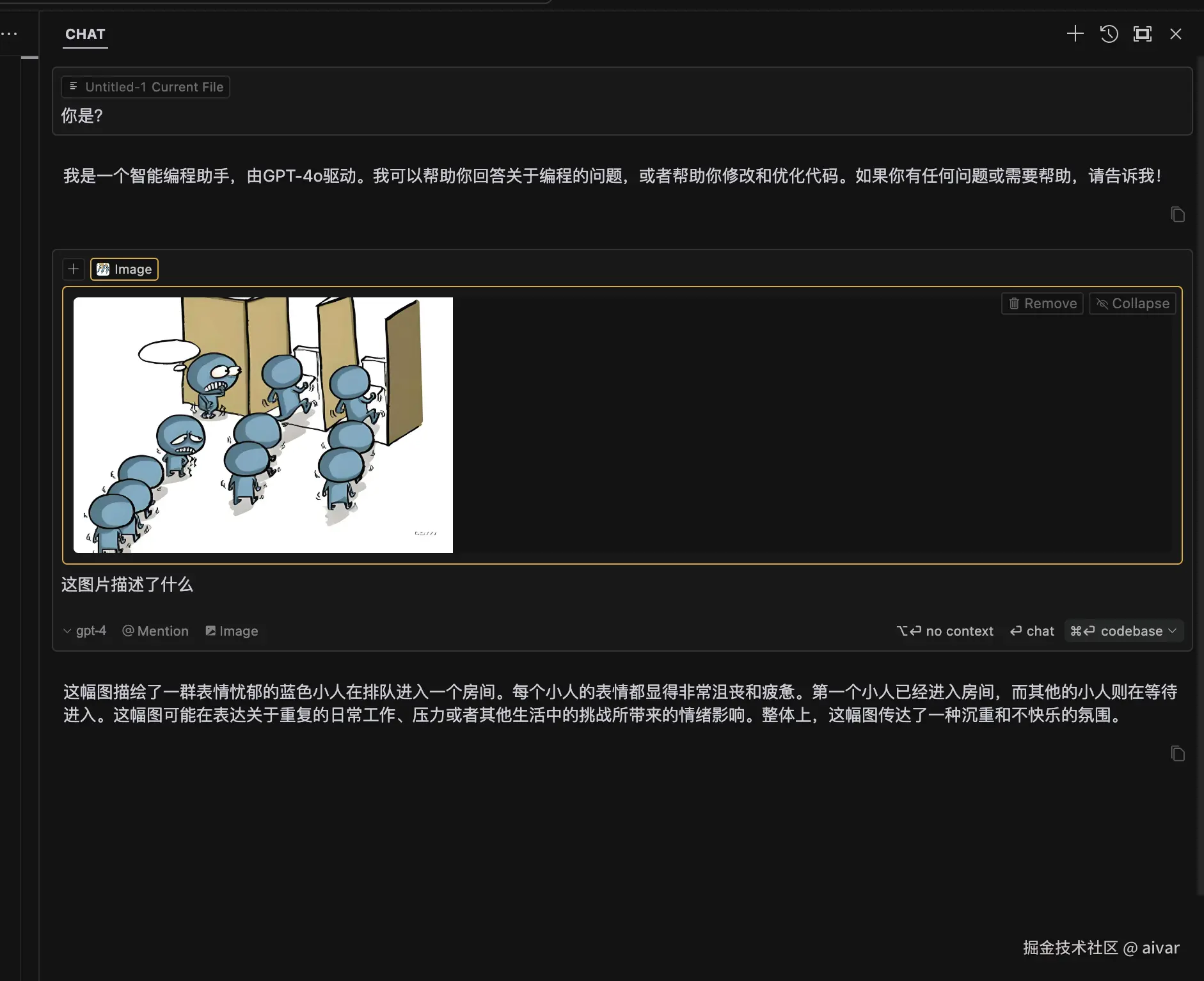1204x981 pixels.
Task: Collapse the attached image preview
Action: [x=1131, y=303]
